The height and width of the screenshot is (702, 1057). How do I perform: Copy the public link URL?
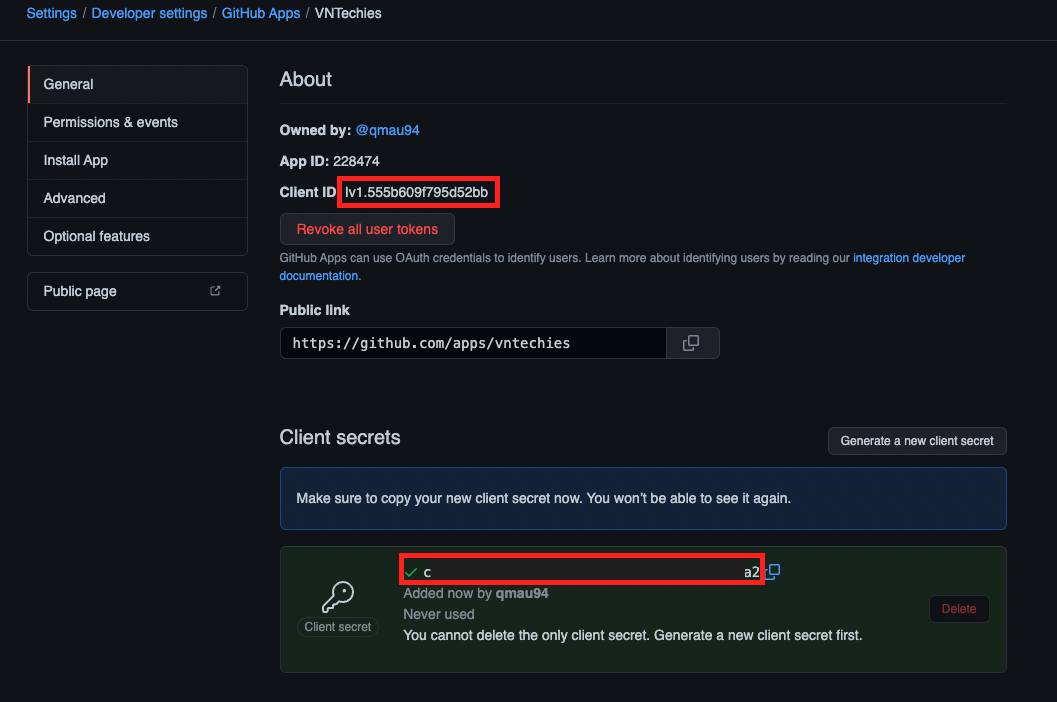click(691, 343)
